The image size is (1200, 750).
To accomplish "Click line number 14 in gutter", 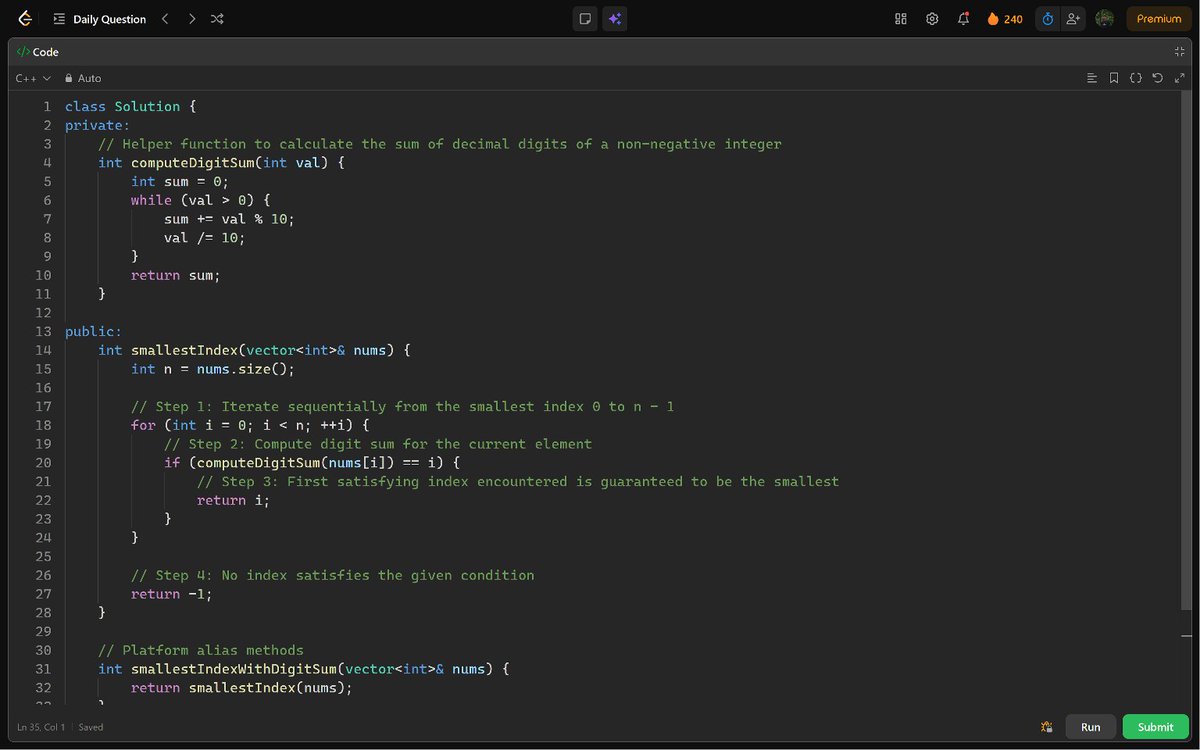I will pyautogui.click(x=43, y=350).
